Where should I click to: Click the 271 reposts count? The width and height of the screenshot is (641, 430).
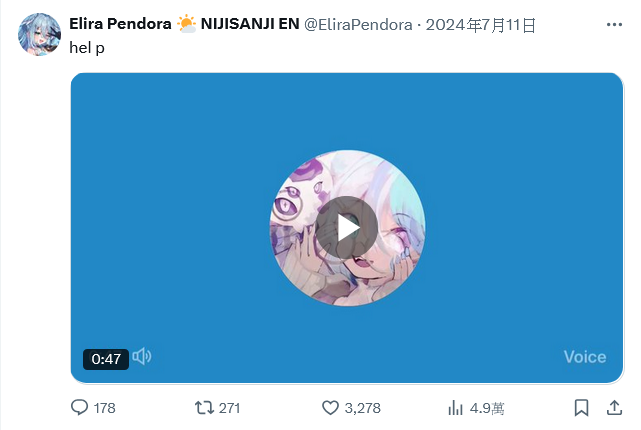click(229, 408)
